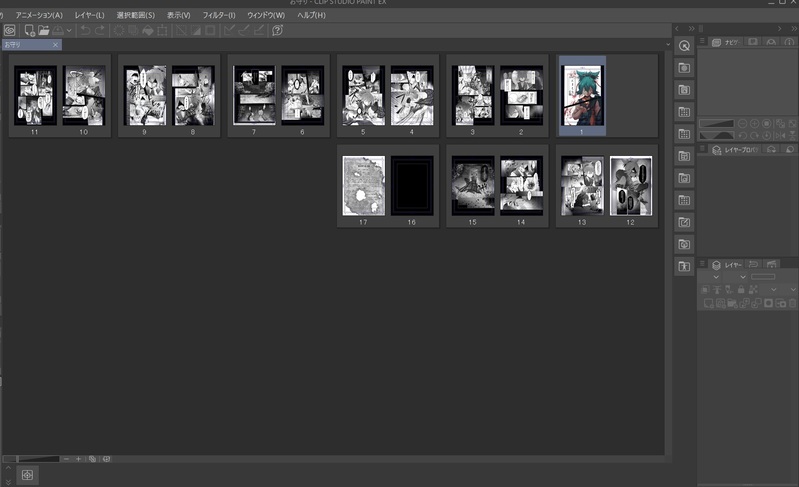Viewport: 799px width, 487px height.
Task: Click Navigator 100% zoom button
Action: click(766, 123)
